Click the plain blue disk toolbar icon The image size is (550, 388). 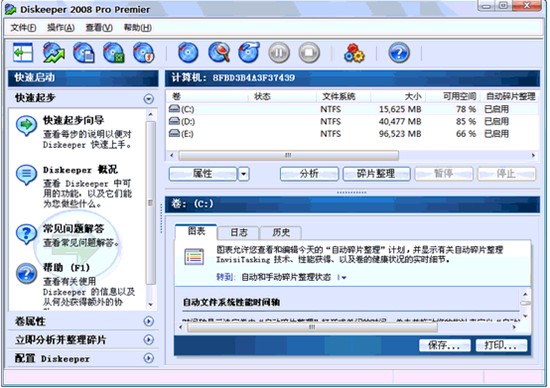[x=188, y=53]
